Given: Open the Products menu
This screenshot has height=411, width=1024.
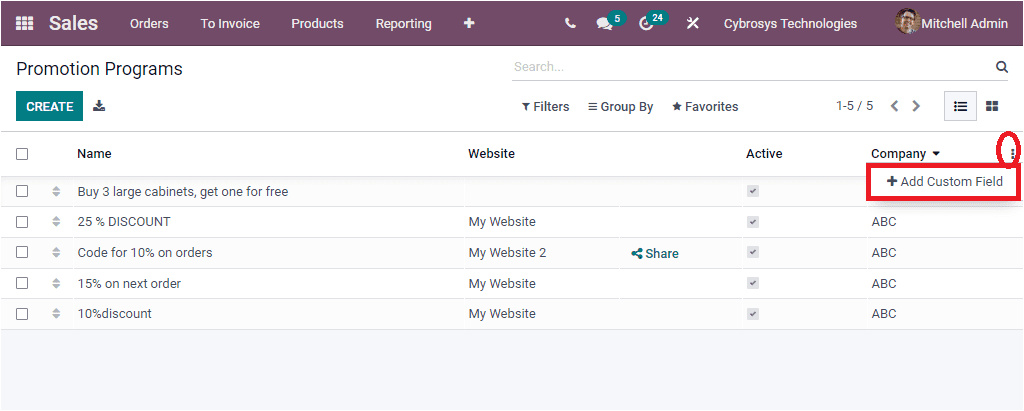Looking at the screenshot, I should click(x=317, y=24).
